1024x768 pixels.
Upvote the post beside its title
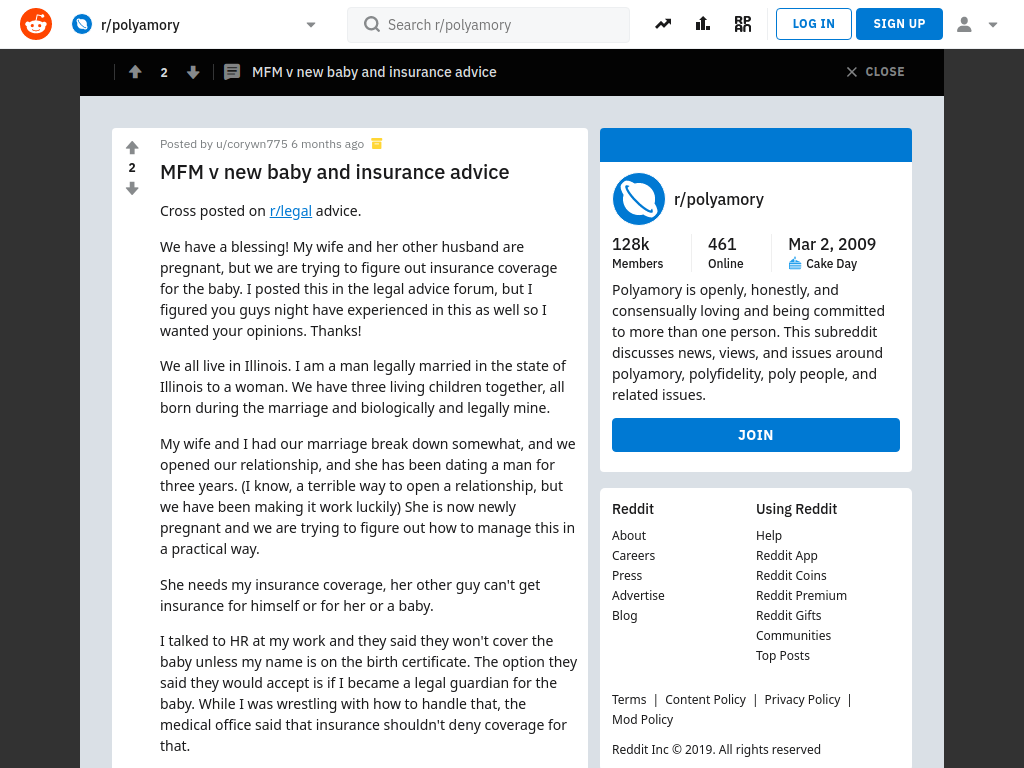click(x=132, y=147)
